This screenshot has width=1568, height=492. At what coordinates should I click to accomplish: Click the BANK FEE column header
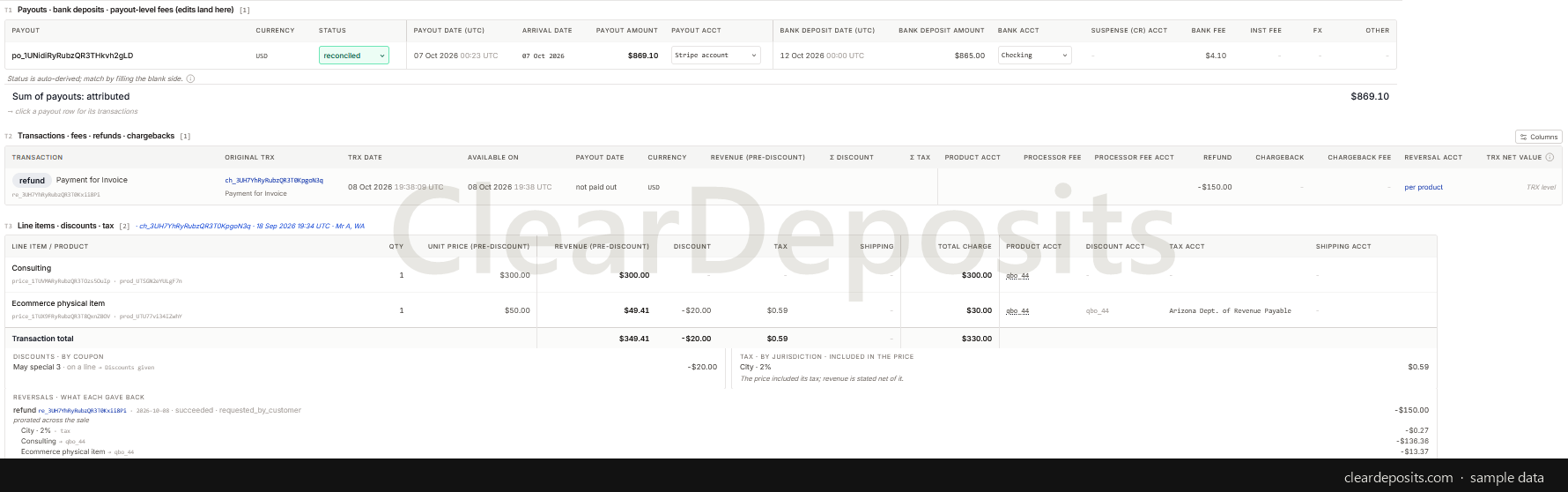[x=1209, y=30]
